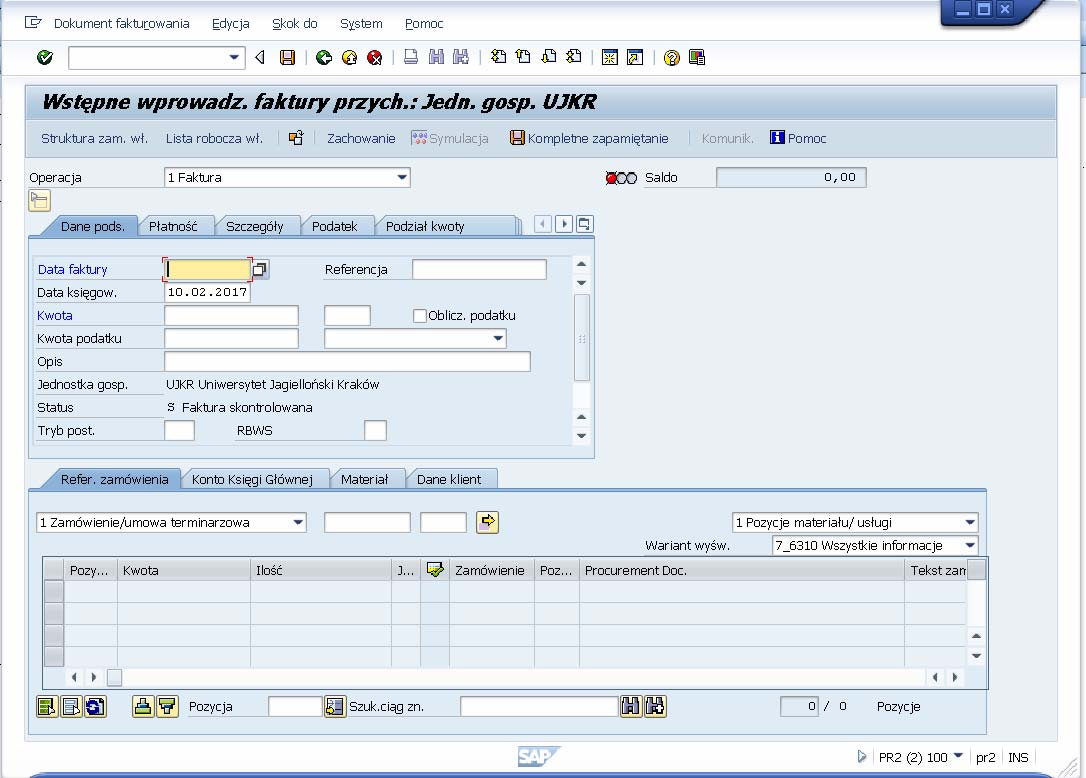Click the left-pointing triangle beside the command field
1086x778 pixels.
260,58
